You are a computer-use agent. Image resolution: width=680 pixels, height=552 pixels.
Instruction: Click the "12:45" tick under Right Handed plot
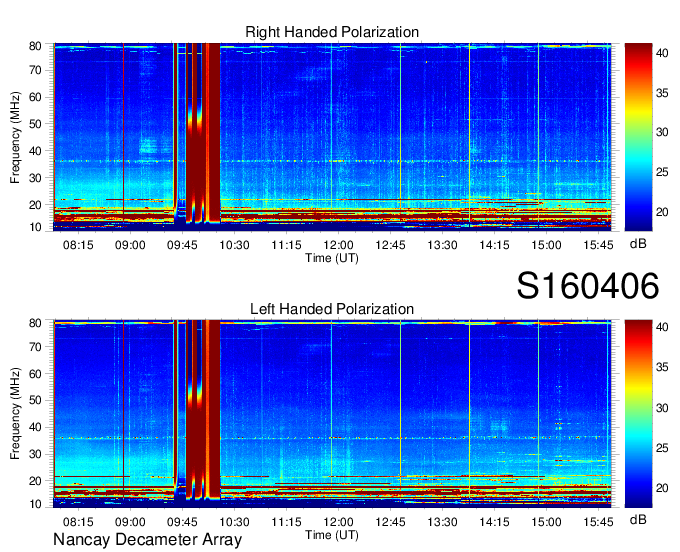[390, 245]
